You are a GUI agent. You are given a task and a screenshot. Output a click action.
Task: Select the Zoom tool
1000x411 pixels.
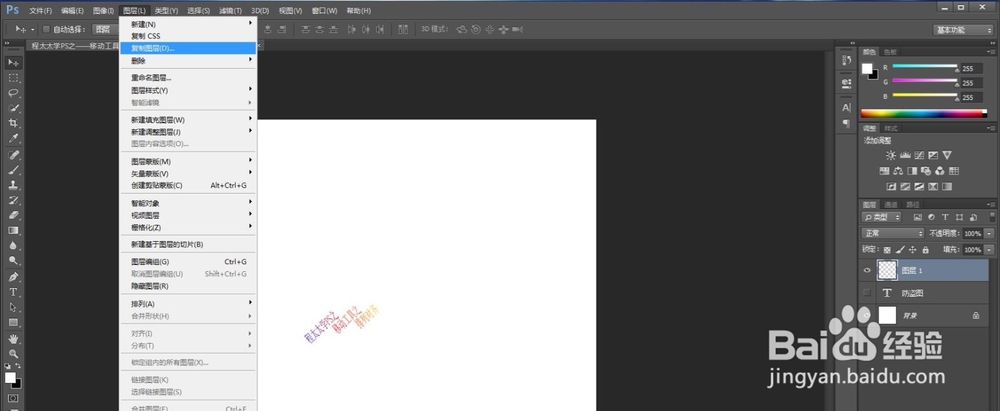pyautogui.click(x=13, y=354)
